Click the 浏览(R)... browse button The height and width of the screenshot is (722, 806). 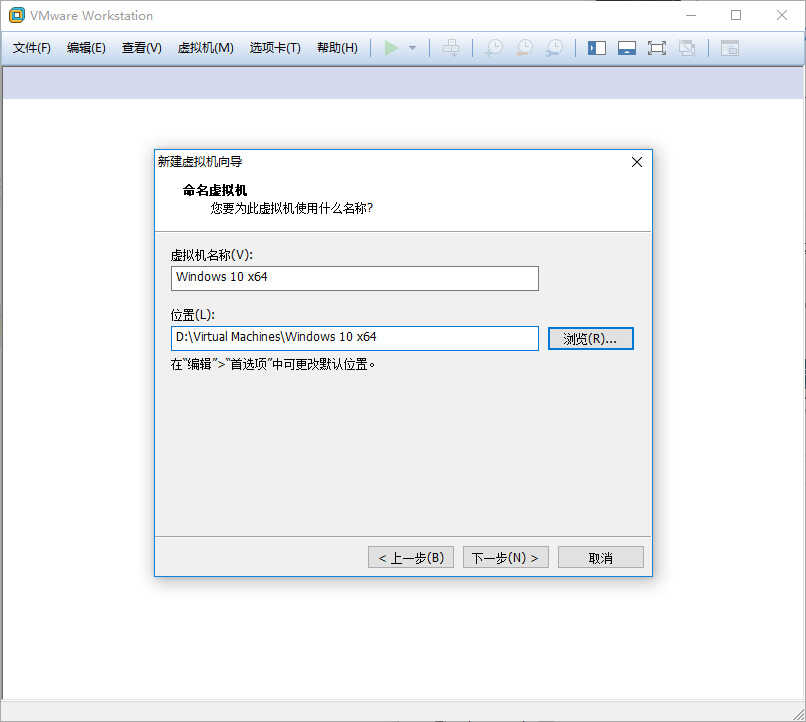(591, 339)
